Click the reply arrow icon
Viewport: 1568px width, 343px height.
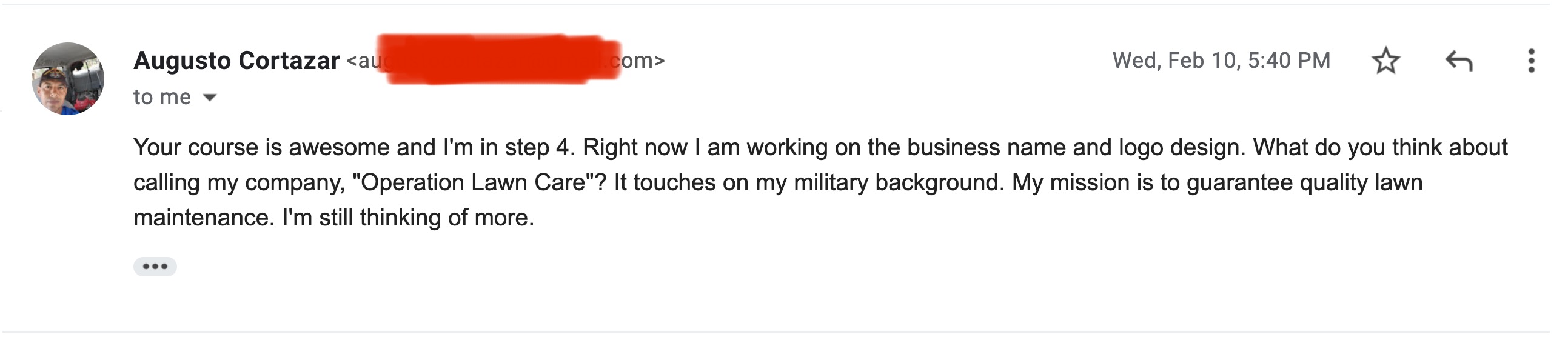[x=1458, y=61]
